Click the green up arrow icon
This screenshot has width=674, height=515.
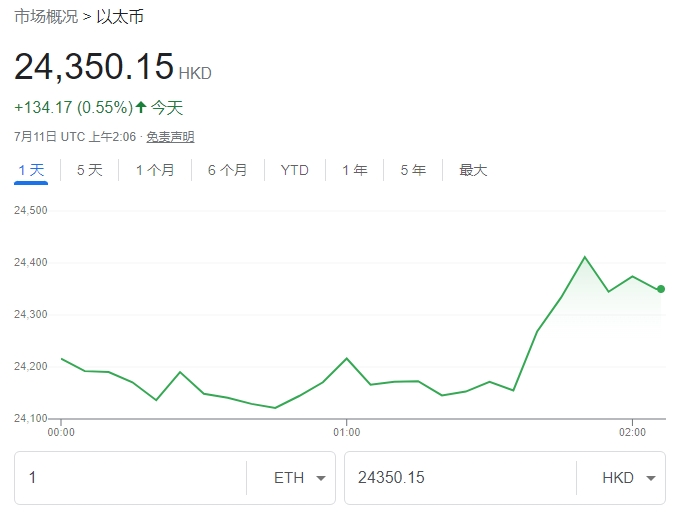[141, 107]
